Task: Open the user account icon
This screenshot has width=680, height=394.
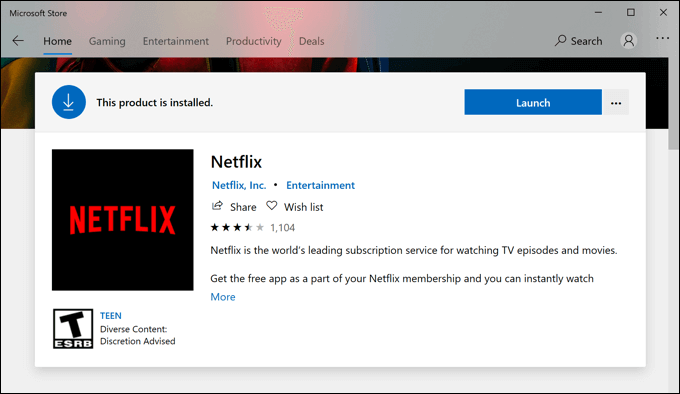Action: click(628, 41)
